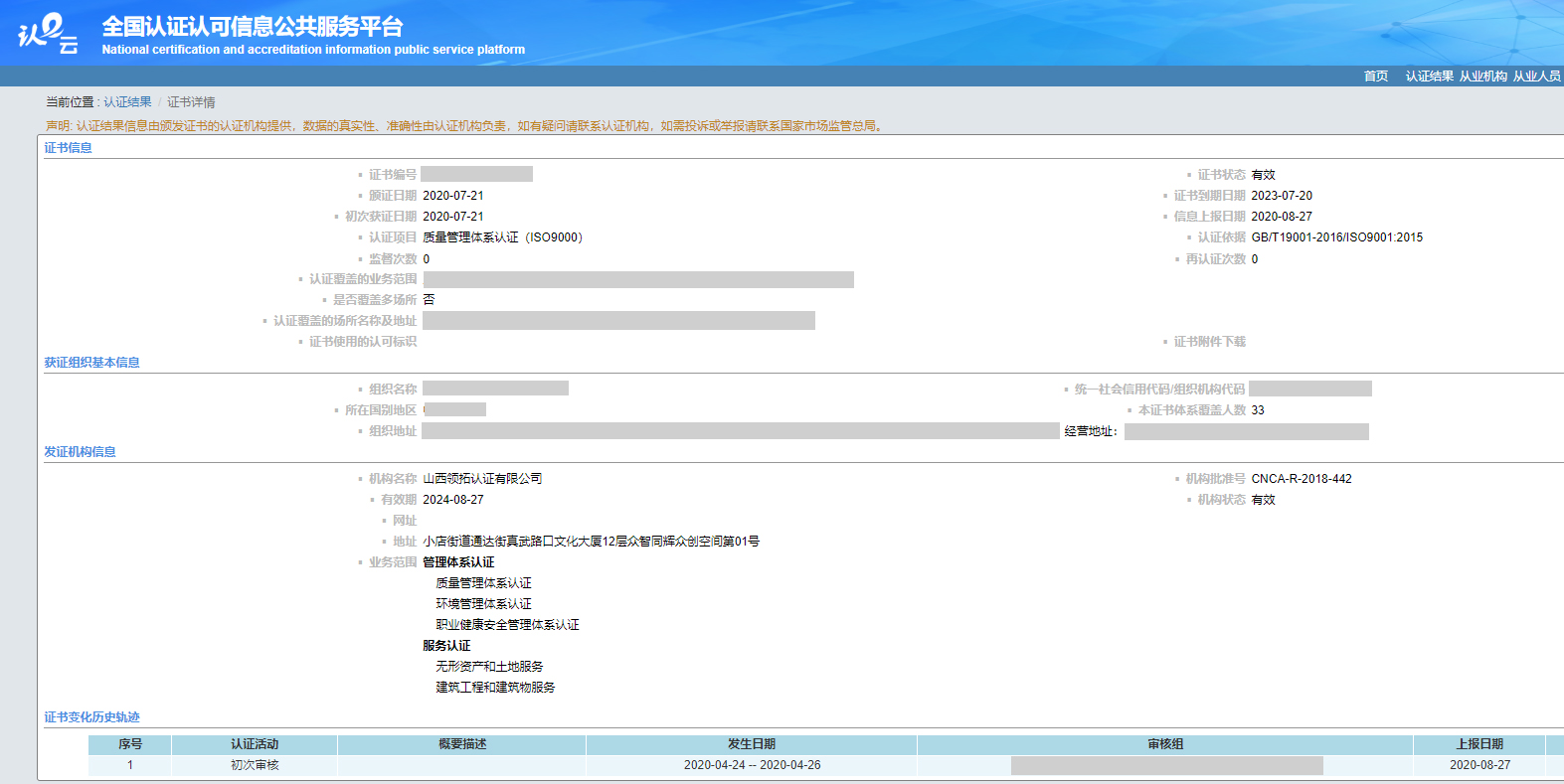This screenshot has width=1564, height=784.
Task: Select the issue date 2020-07-21 next to 颁证日期
Action: tap(453, 196)
